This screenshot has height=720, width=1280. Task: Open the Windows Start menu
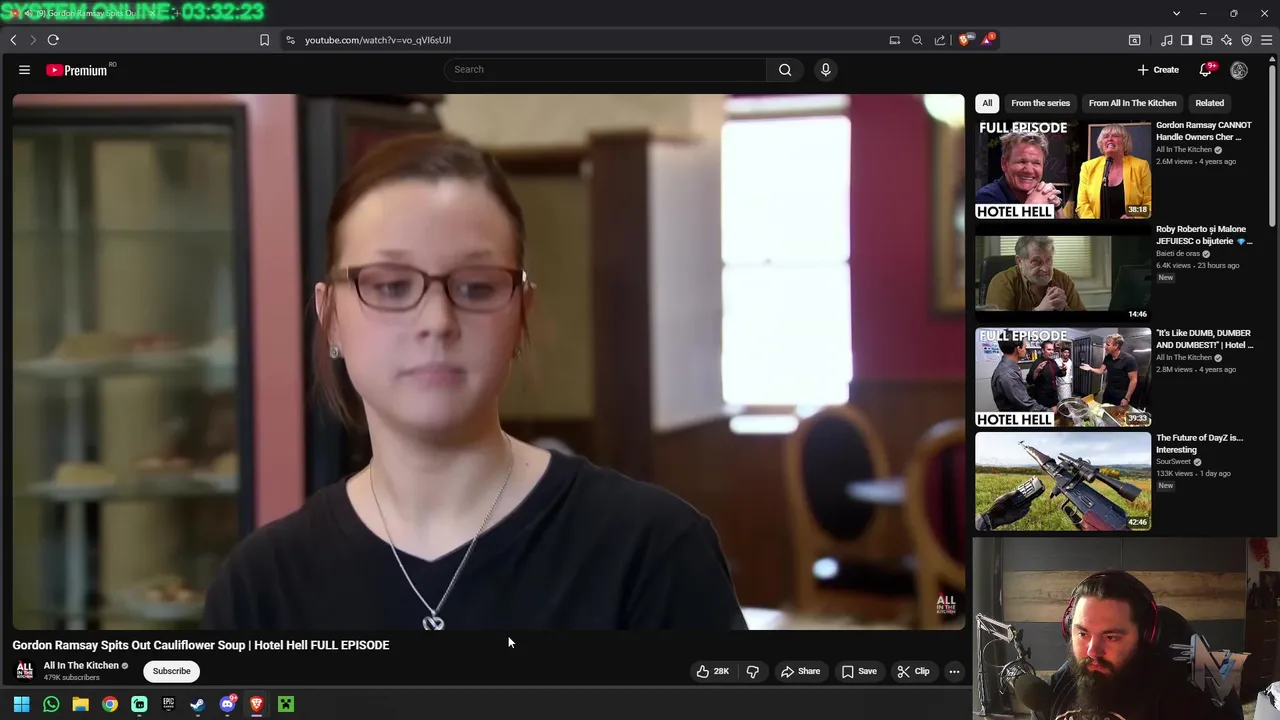pos(21,704)
